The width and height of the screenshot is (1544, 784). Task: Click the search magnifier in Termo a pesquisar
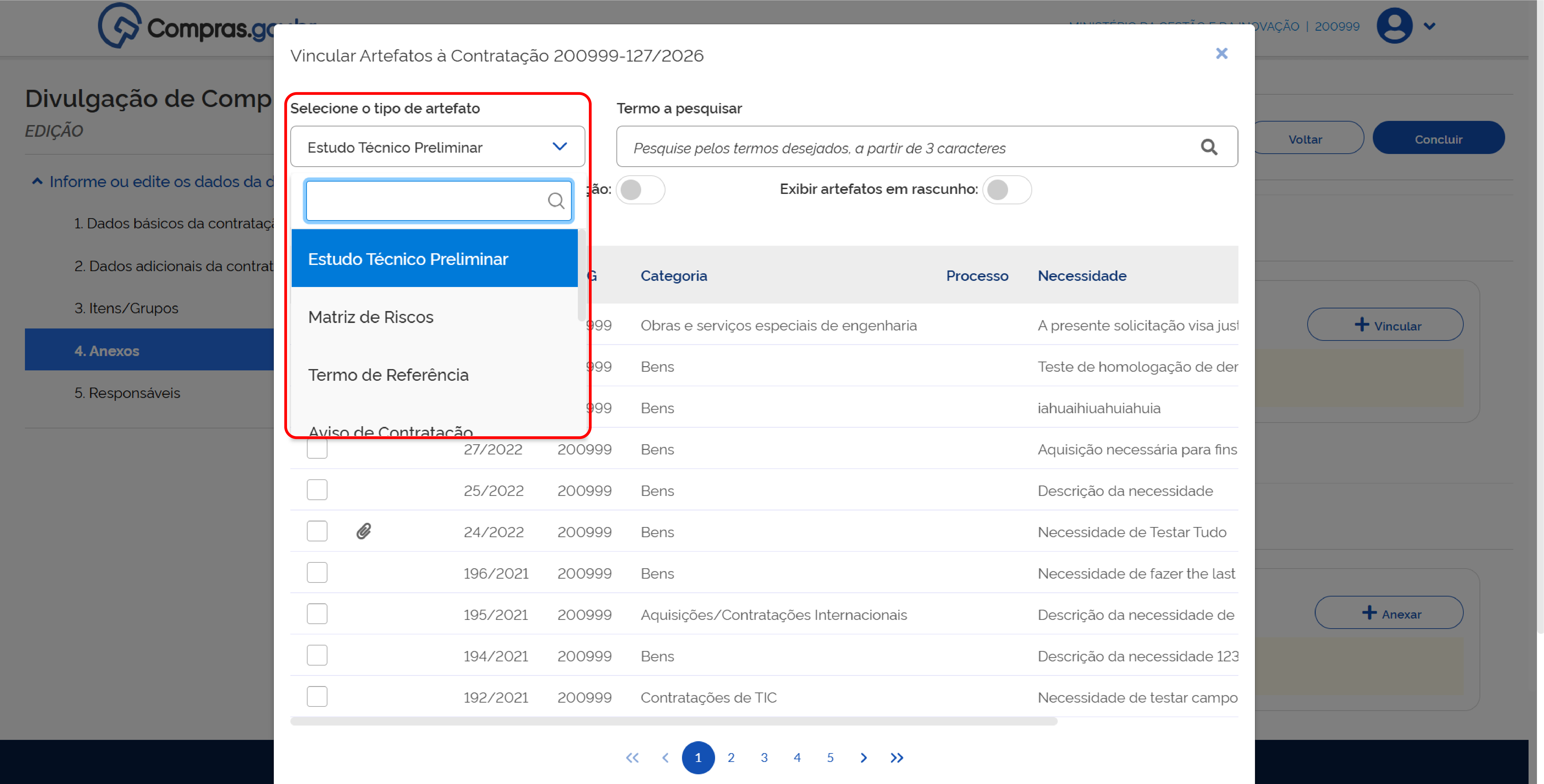1209,147
